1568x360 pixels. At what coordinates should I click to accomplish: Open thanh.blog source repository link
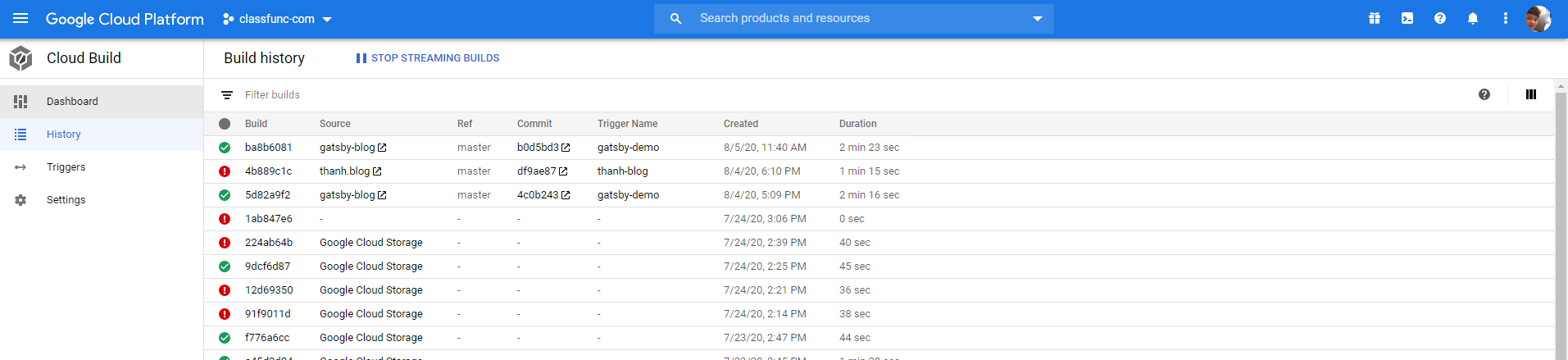[x=344, y=171]
